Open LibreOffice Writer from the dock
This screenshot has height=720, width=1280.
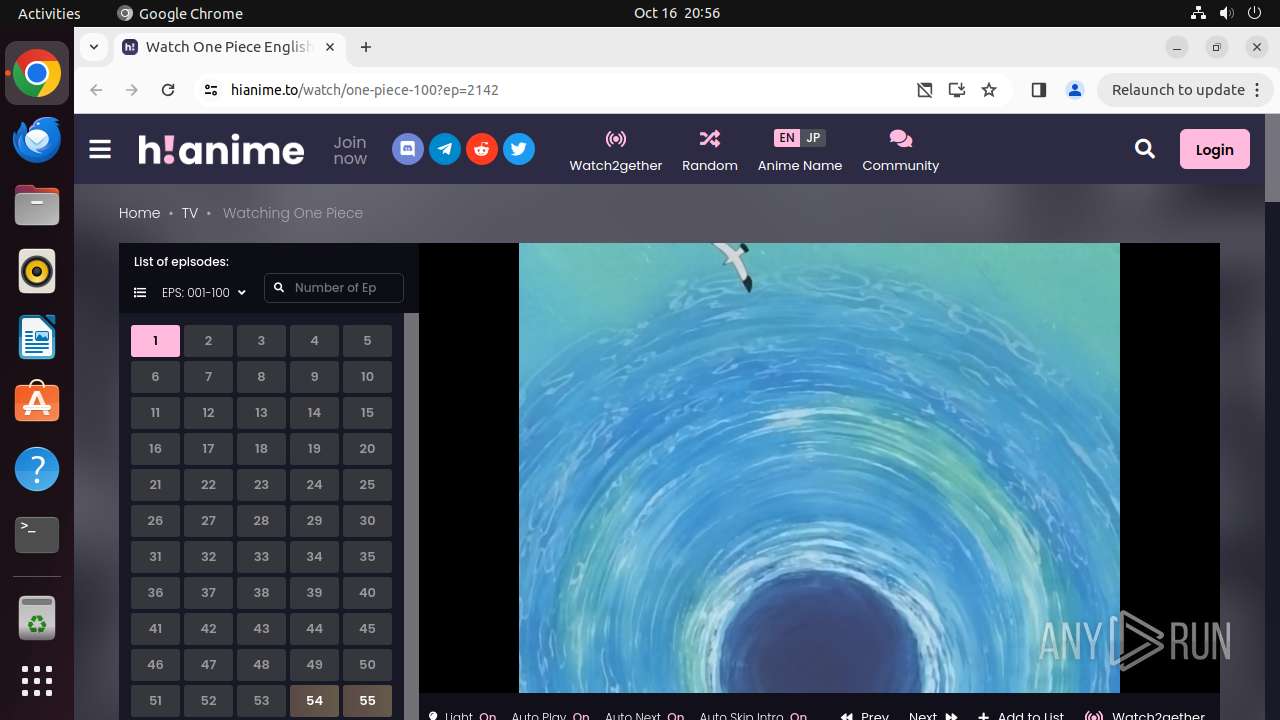pos(37,337)
